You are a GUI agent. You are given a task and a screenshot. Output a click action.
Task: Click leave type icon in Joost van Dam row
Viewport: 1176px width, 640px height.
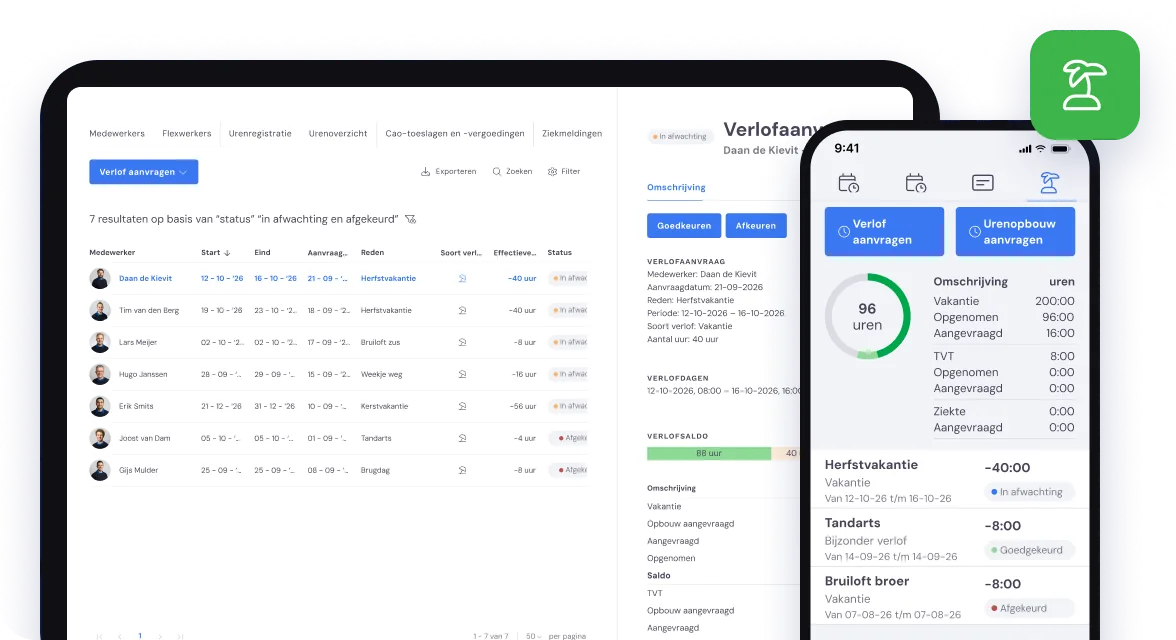click(463, 438)
